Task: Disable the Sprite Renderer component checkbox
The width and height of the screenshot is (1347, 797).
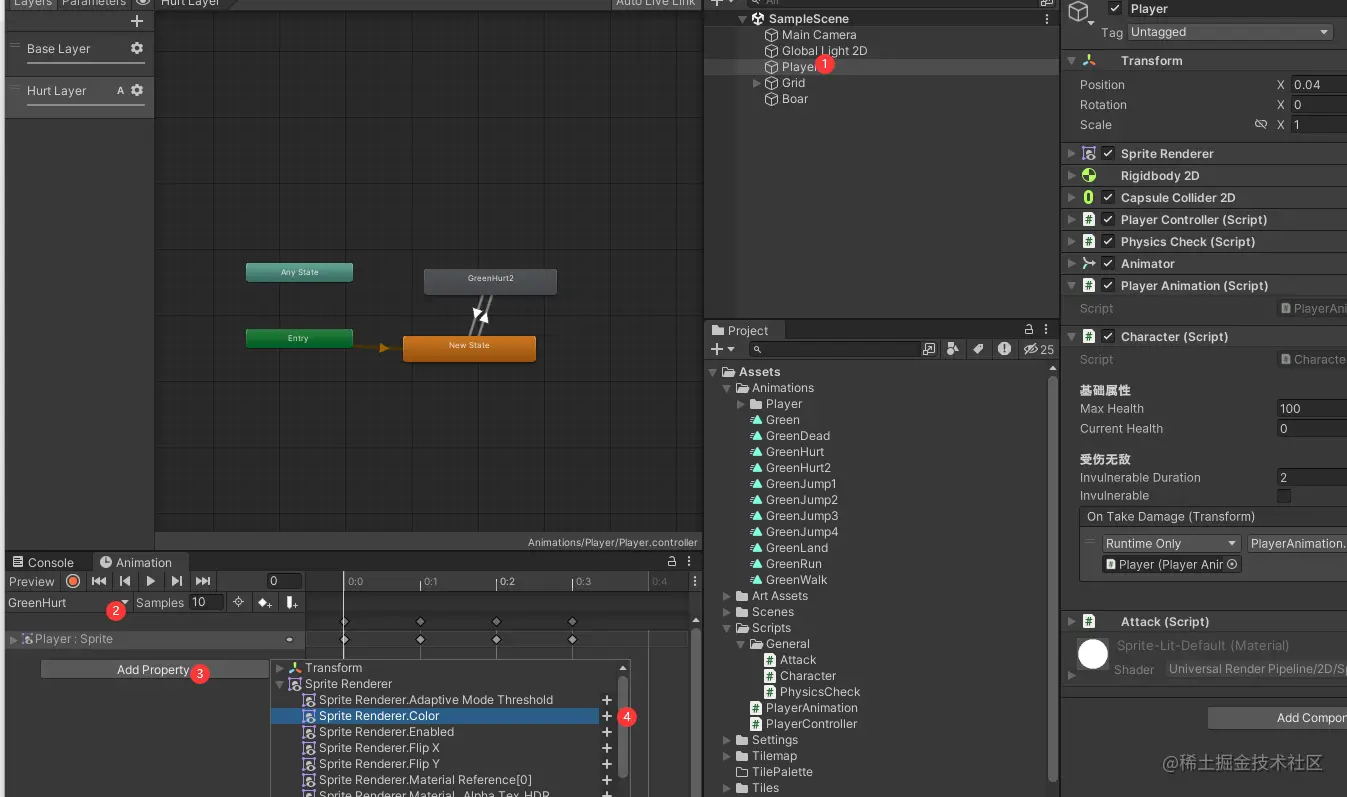Action: click(1108, 154)
